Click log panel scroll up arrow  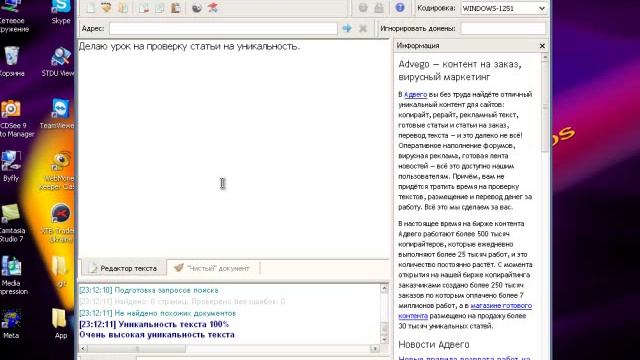(384, 288)
